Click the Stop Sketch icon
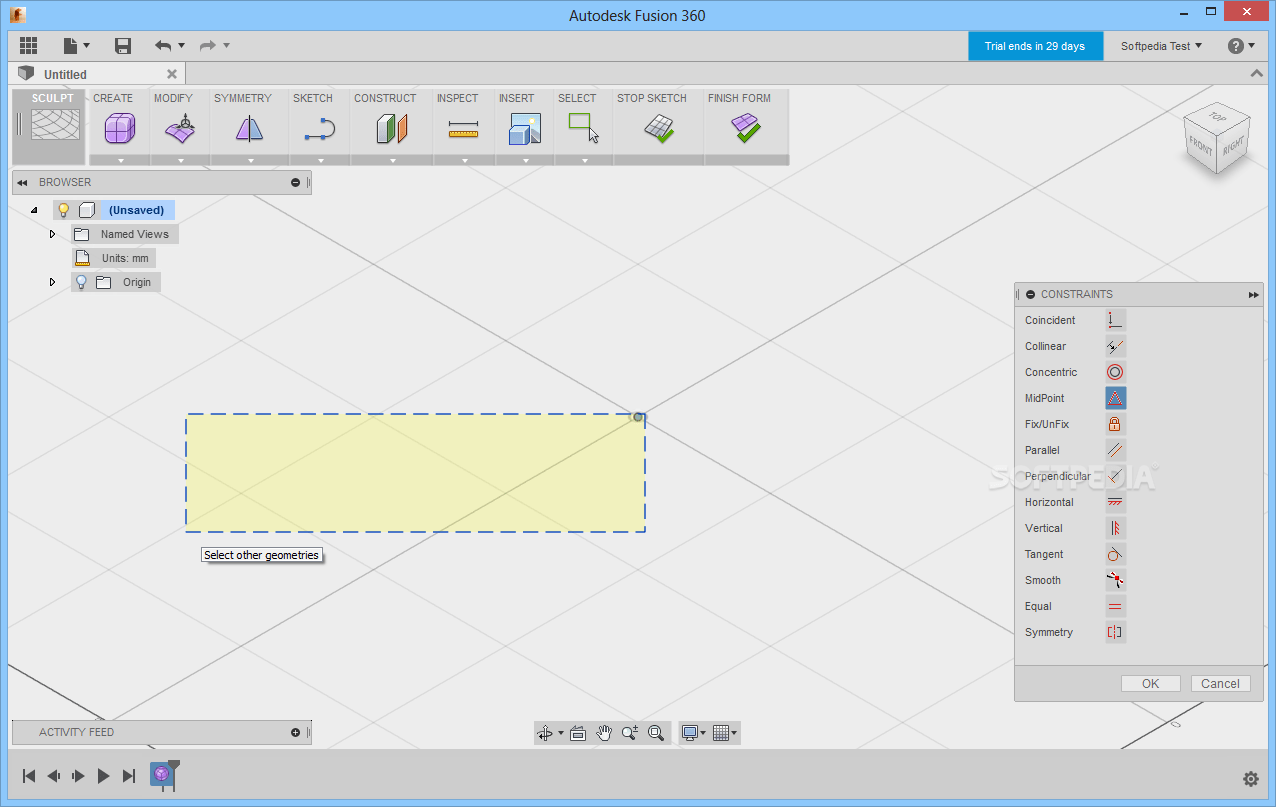 pos(658,129)
